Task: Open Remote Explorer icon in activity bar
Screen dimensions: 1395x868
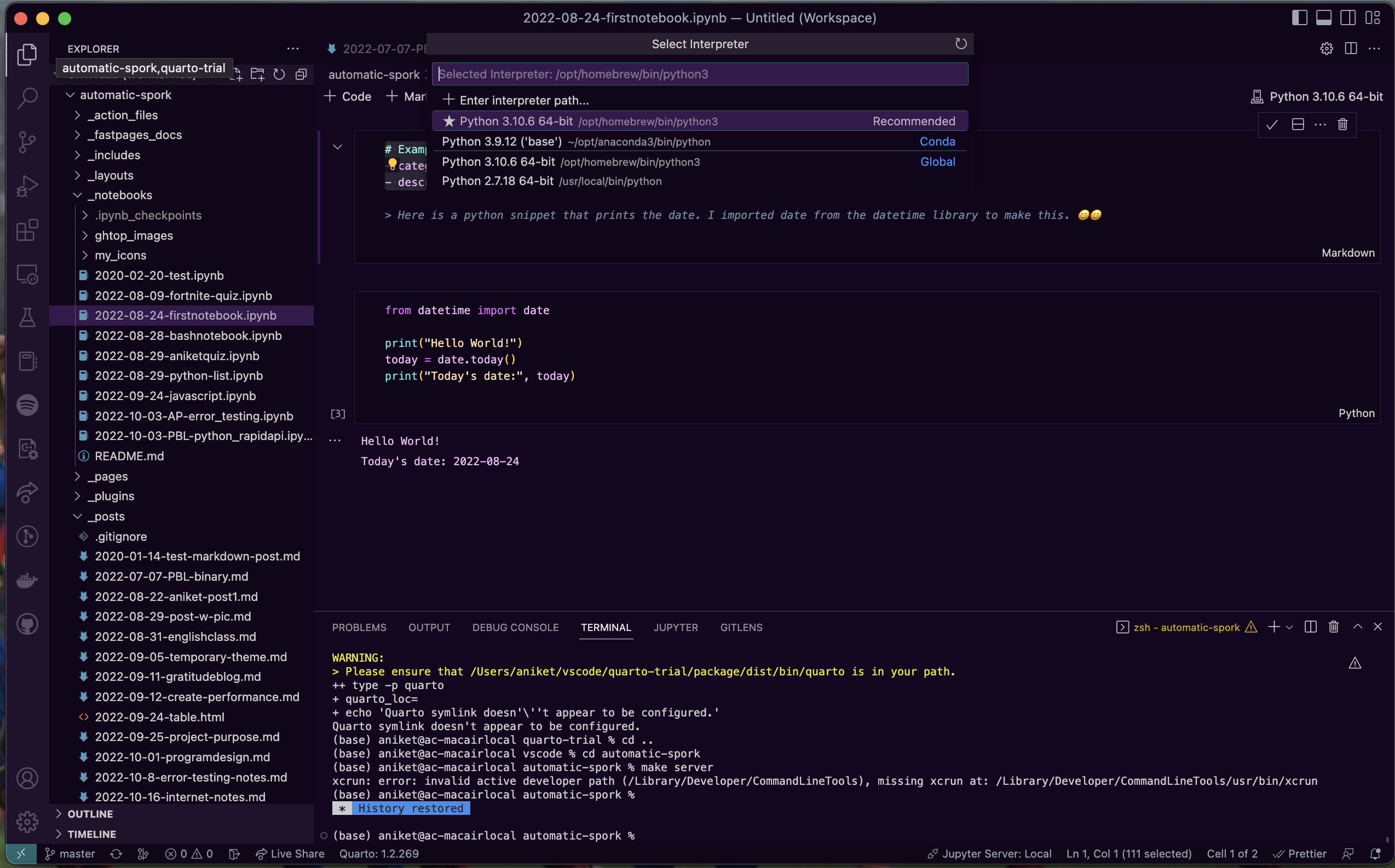Action: (x=27, y=274)
